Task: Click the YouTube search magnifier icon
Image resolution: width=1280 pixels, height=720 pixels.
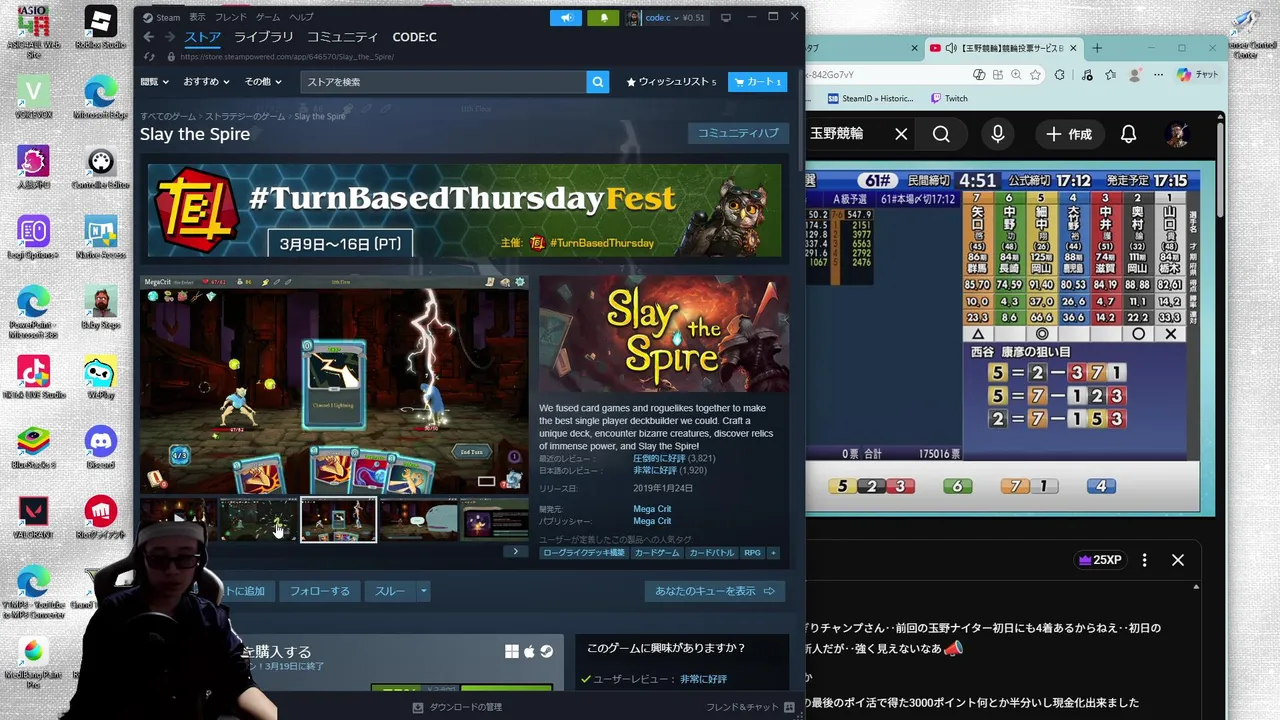Action: pos(941,134)
